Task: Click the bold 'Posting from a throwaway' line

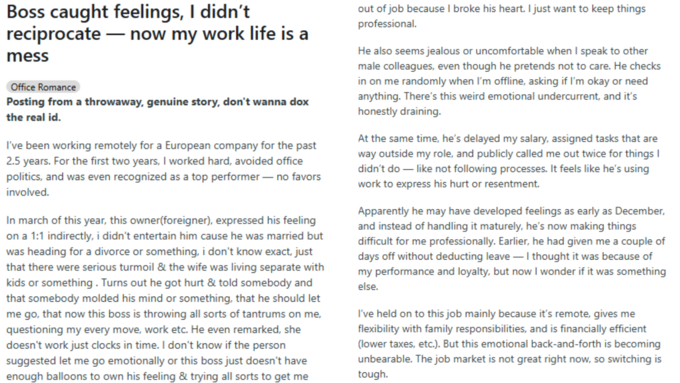Action: (x=157, y=109)
